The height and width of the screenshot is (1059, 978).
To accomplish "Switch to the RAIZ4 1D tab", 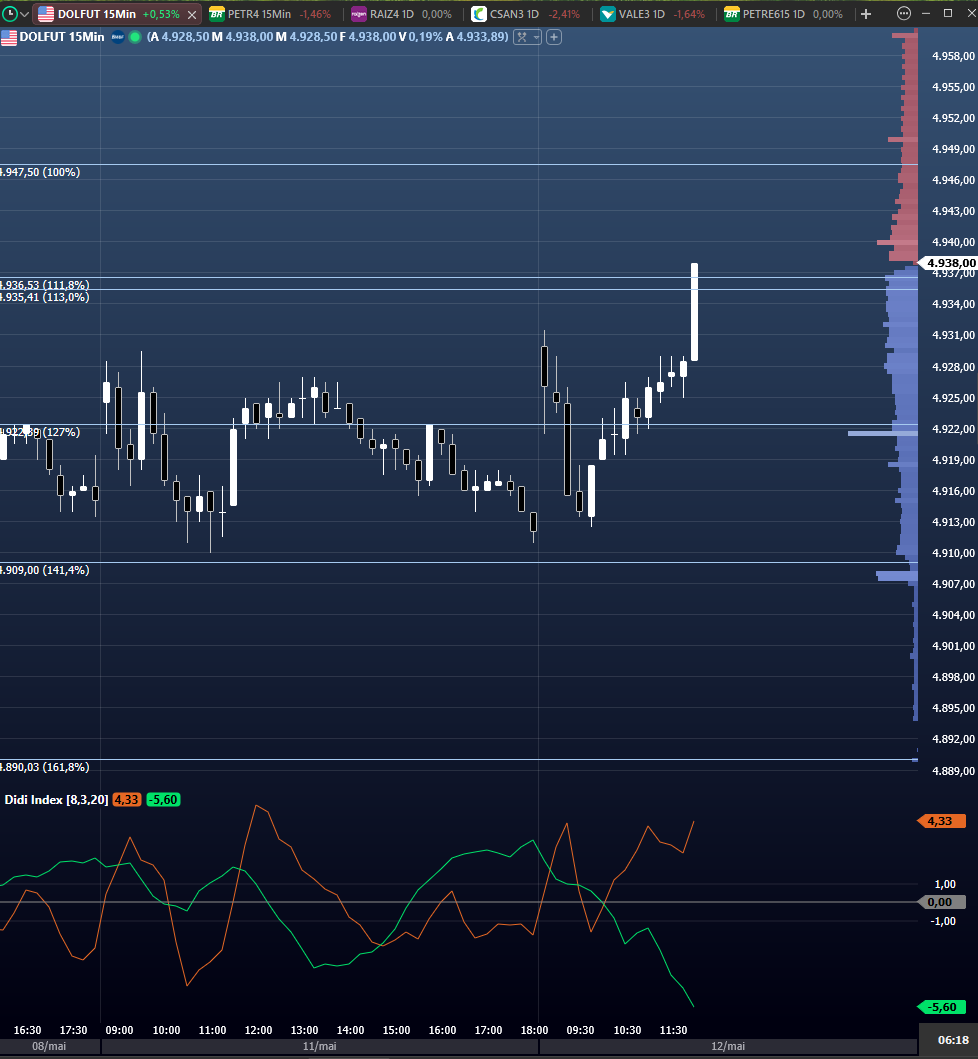I will 402,14.
